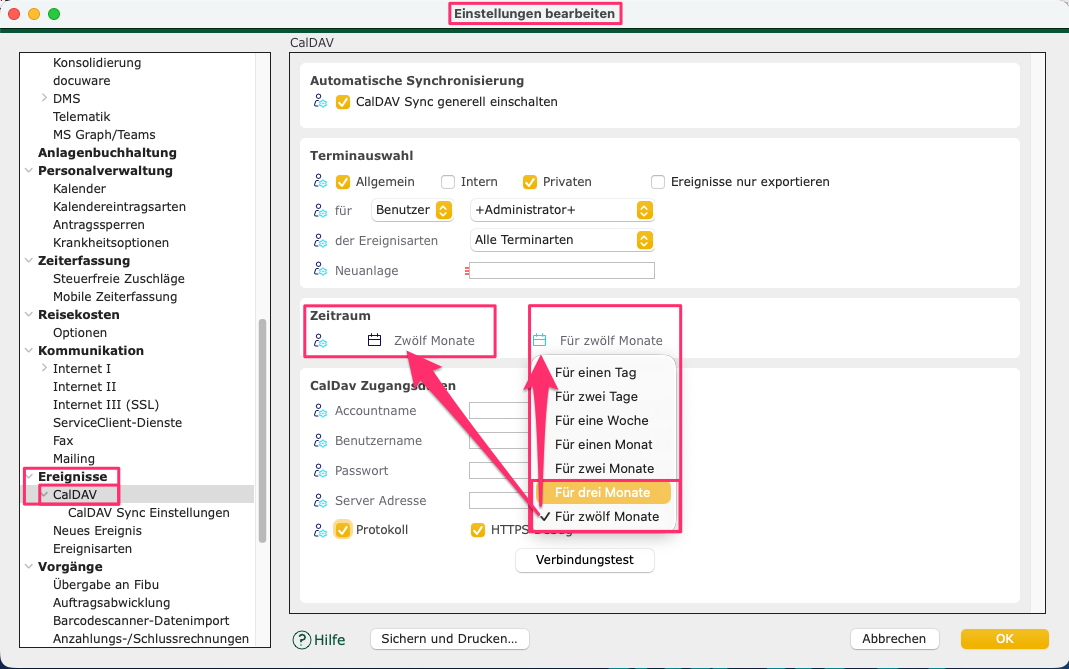
Task: Toggle the HTTPS Debug checkbox
Action: (x=478, y=530)
